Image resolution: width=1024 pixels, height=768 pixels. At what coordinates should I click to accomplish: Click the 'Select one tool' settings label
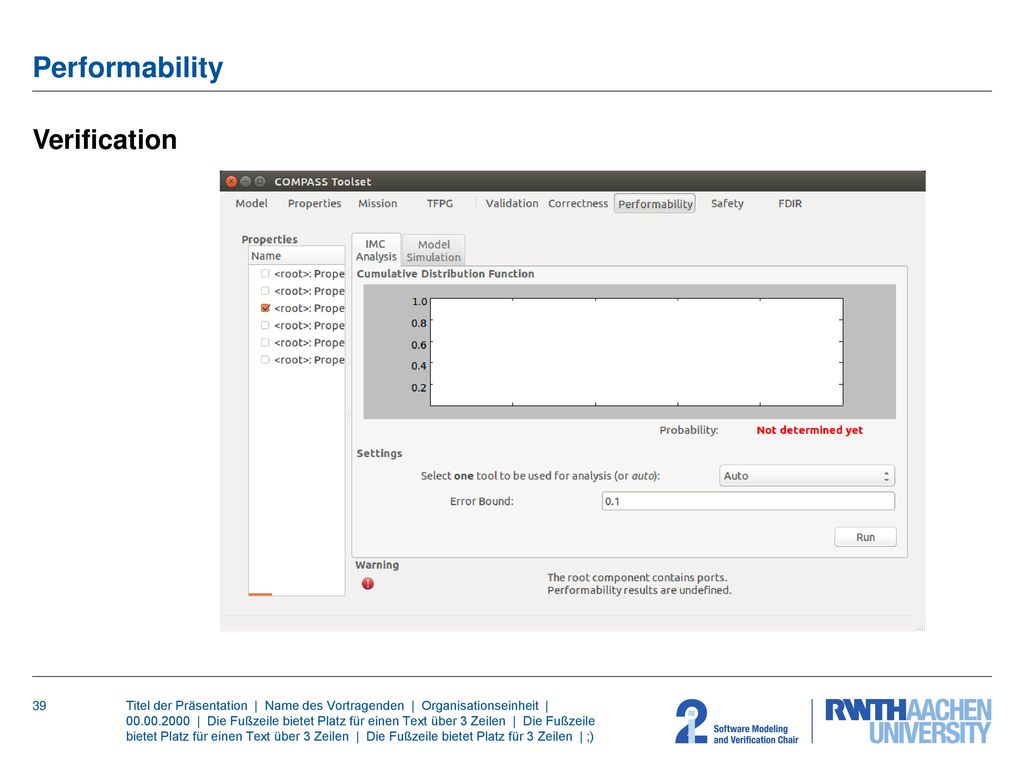click(x=540, y=476)
